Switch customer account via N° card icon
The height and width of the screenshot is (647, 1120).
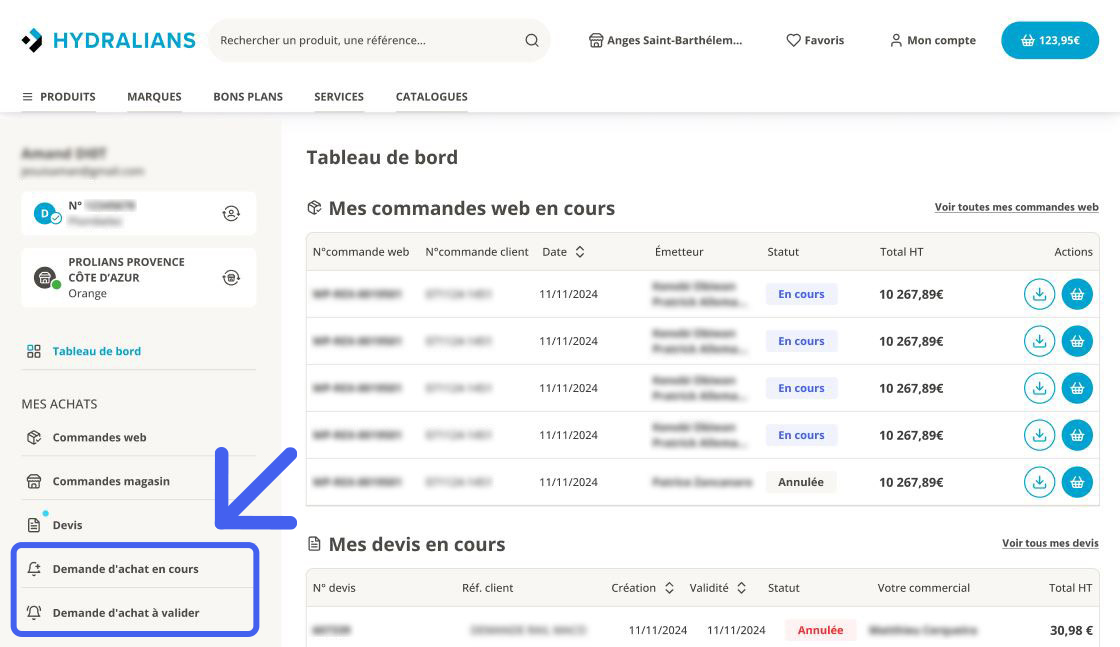coord(231,214)
